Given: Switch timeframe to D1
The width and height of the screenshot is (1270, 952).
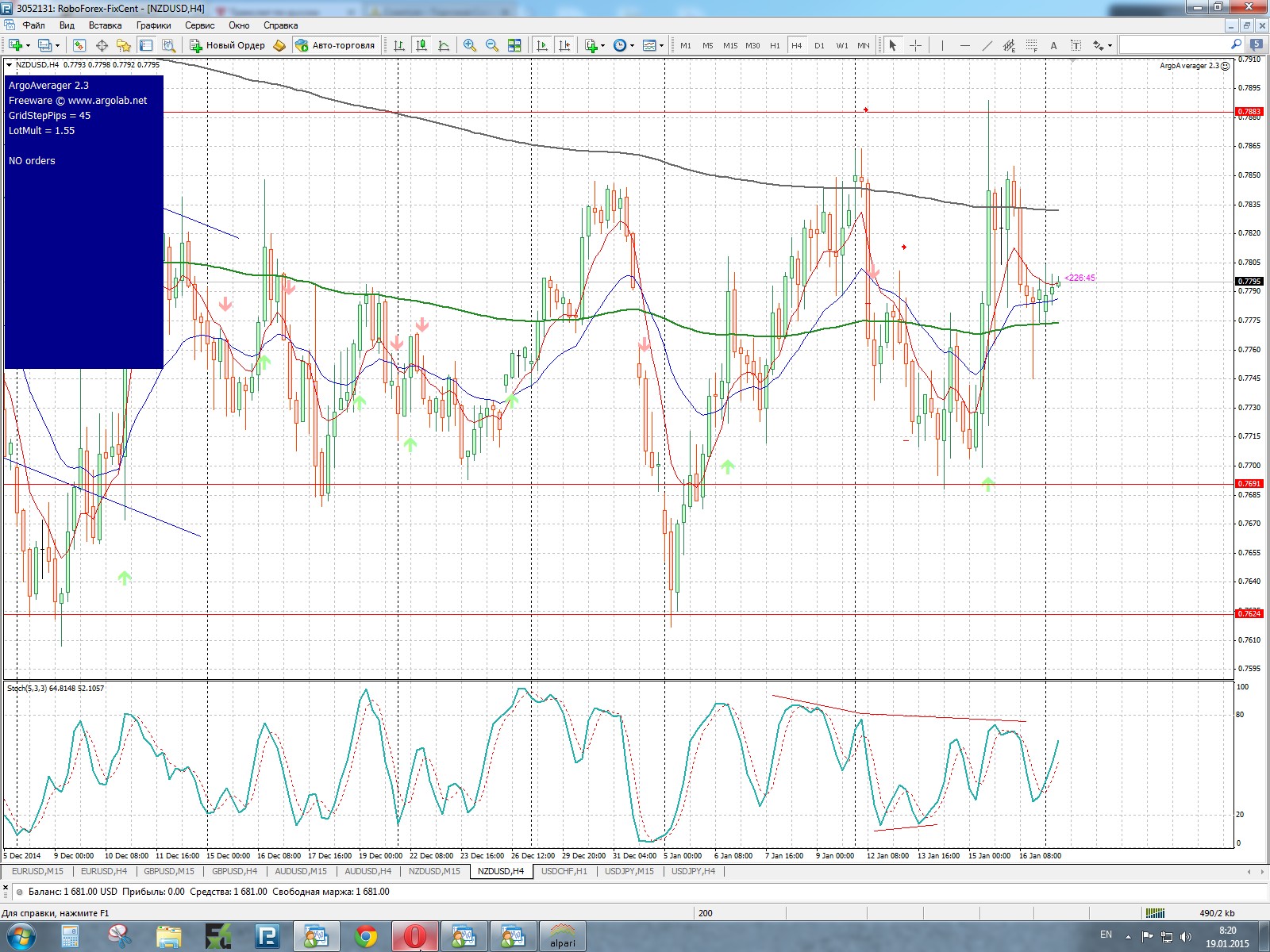Looking at the screenshot, I should coord(819,45).
